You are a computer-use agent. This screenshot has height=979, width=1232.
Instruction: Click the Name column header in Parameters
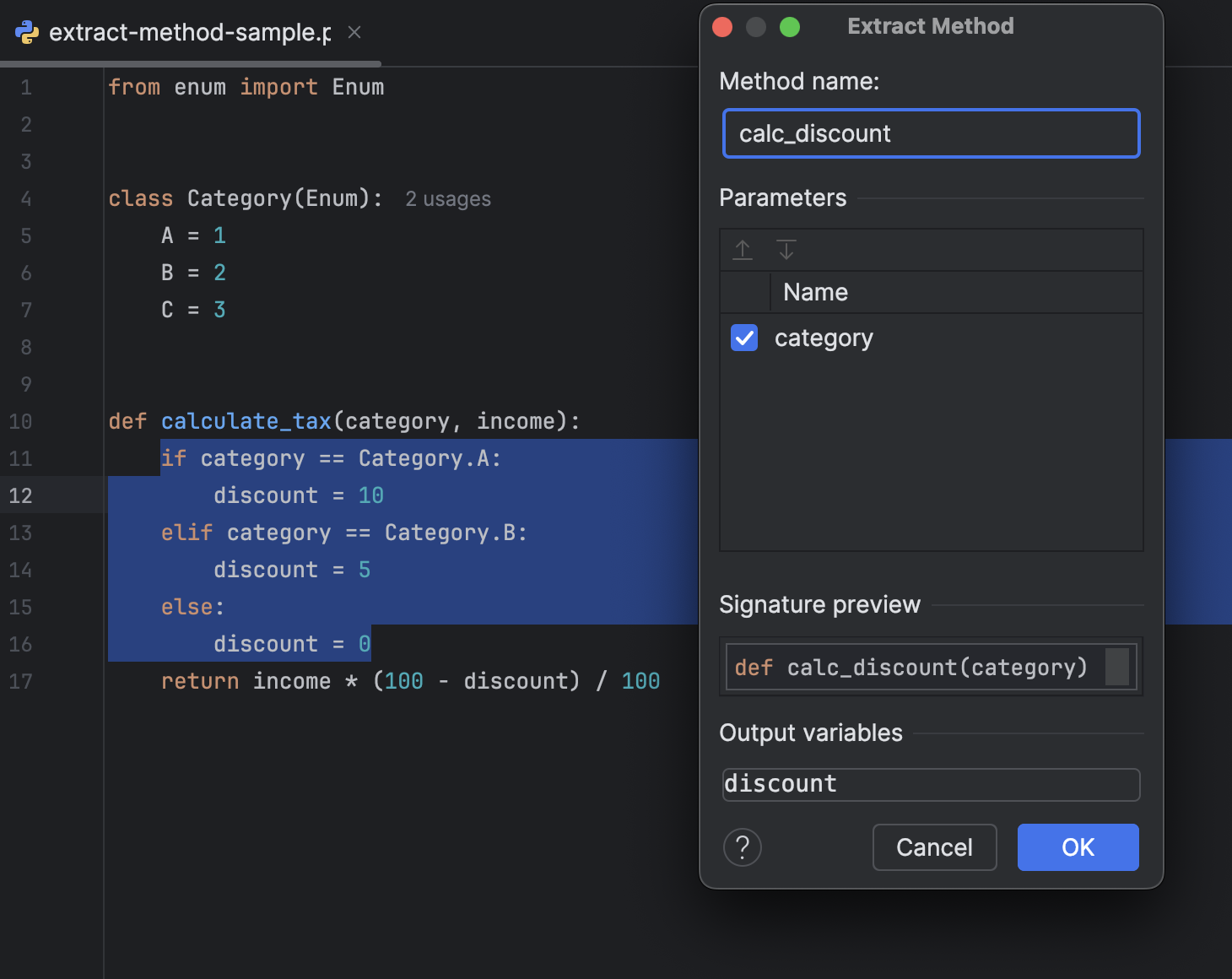(815, 292)
